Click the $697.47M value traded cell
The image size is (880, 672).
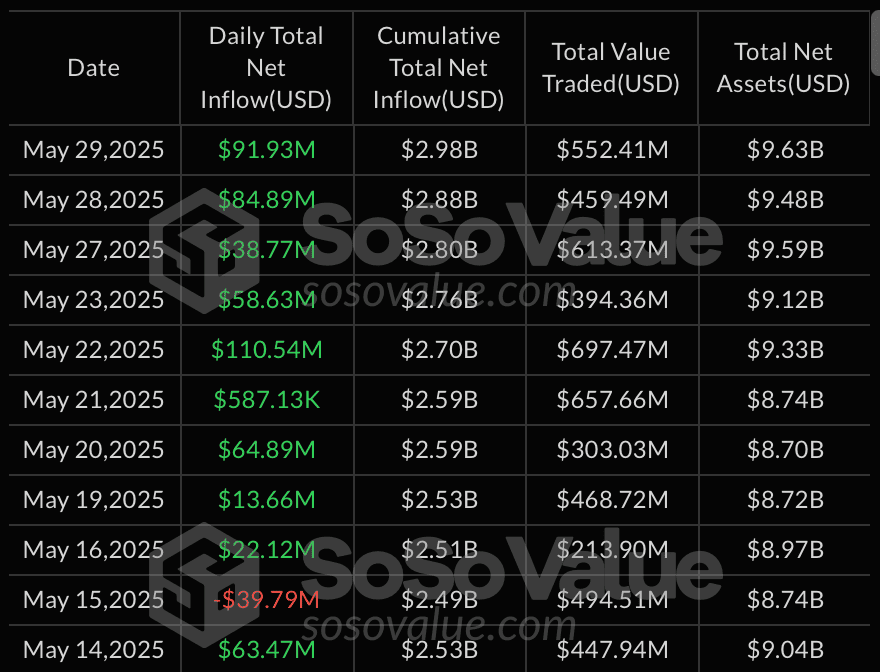(612, 350)
